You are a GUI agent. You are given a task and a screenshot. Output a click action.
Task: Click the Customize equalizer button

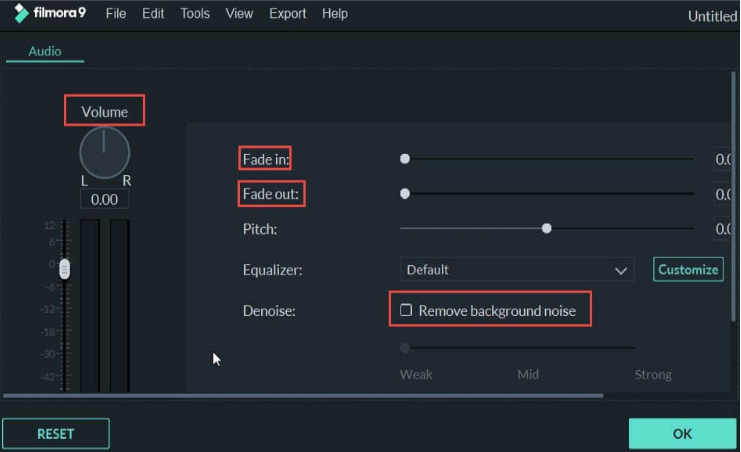tap(688, 269)
